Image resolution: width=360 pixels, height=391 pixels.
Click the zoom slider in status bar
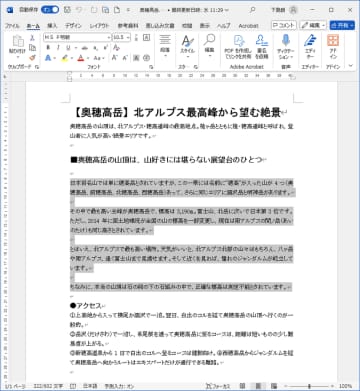tap(310, 386)
